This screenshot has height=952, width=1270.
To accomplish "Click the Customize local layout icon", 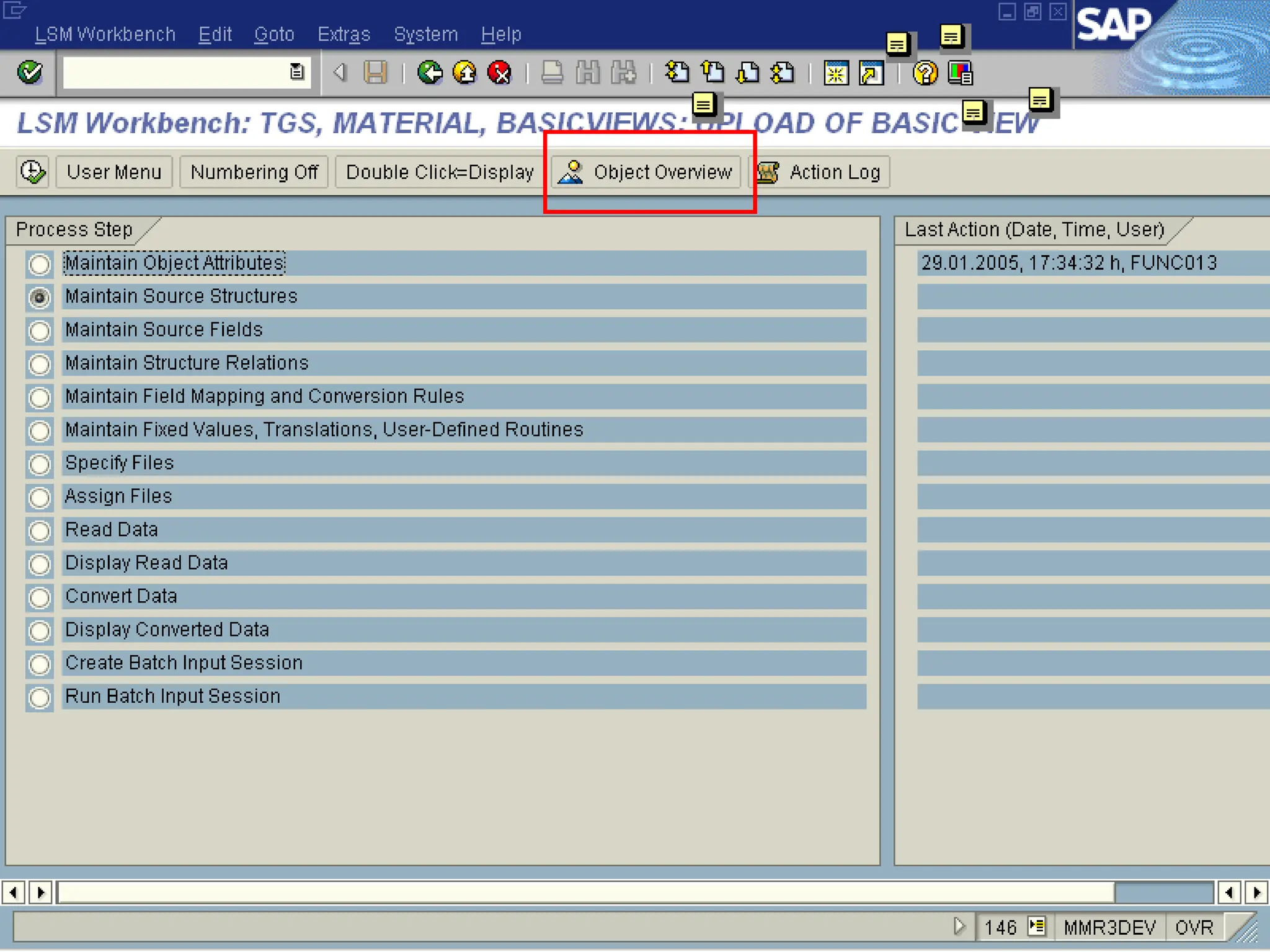I will point(960,73).
